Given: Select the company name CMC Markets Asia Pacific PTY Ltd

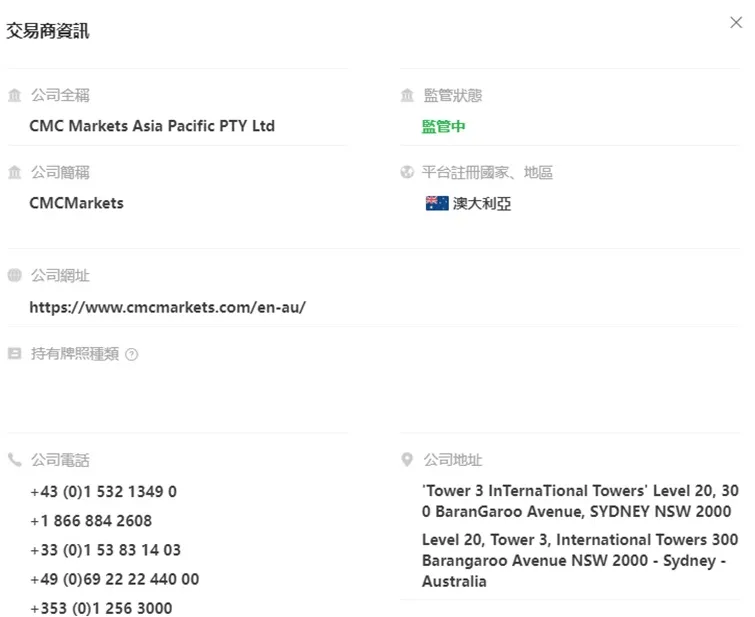Looking at the screenshot, I should click(152, 126).
